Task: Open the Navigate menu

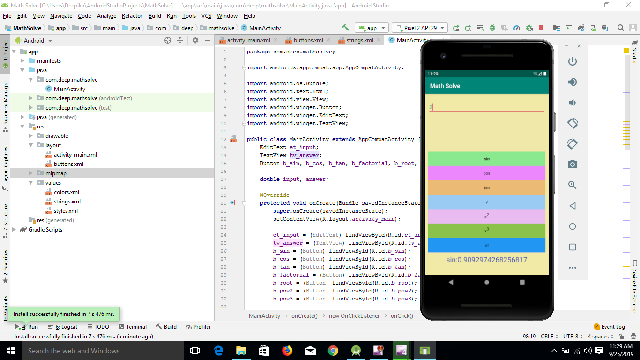Action: [60, 16]
